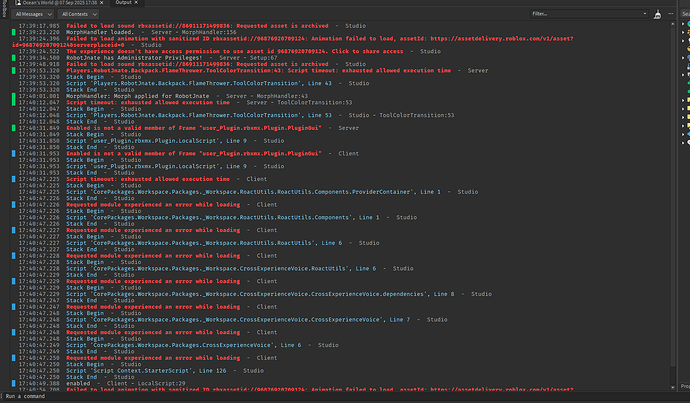Click the CrossExperienceVoice.RoactUtils Line 6 entry
690x403 pixels.
(x=221, y=268)
